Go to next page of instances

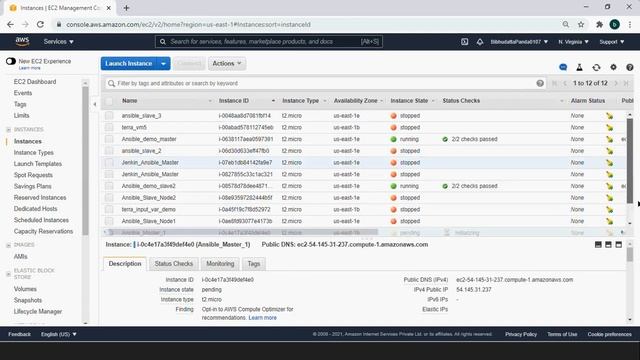[x=616, y=83]
